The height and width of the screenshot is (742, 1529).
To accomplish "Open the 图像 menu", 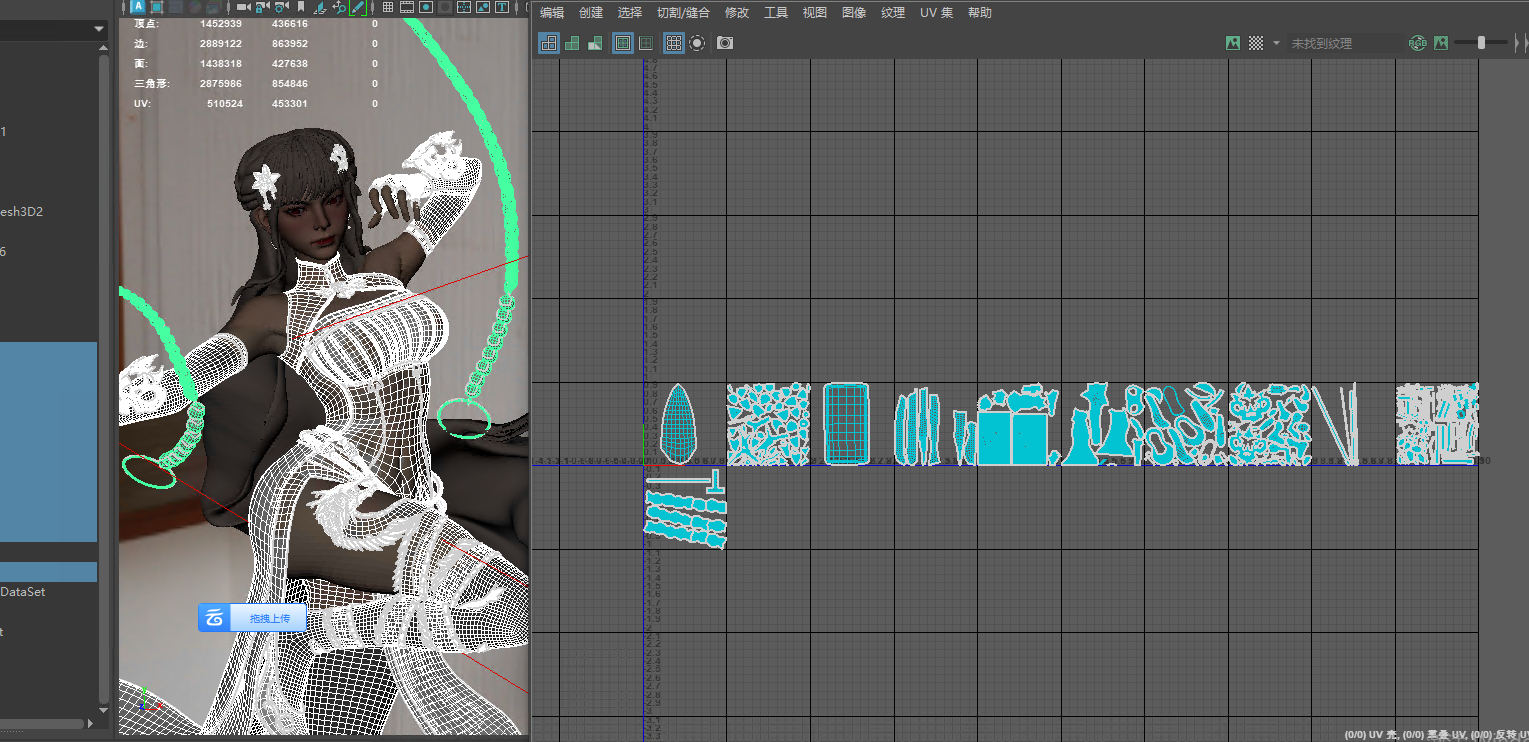I will click(x=854, y=13).
